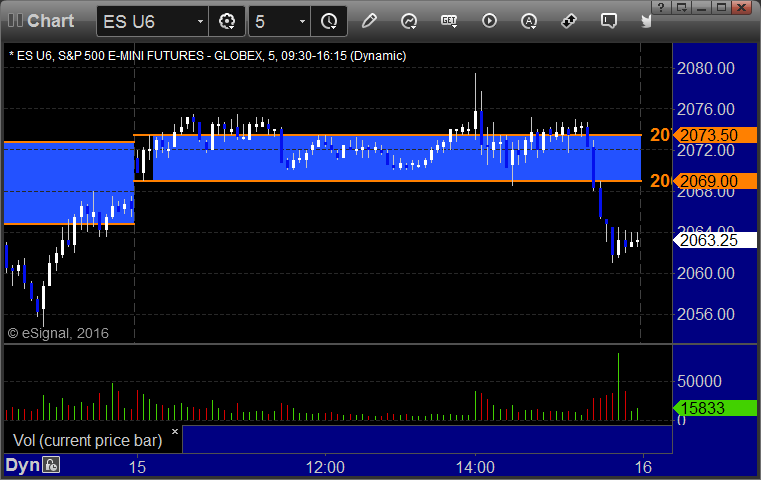
Task: Maximize the chart window
Action: [x=722, y=7]
